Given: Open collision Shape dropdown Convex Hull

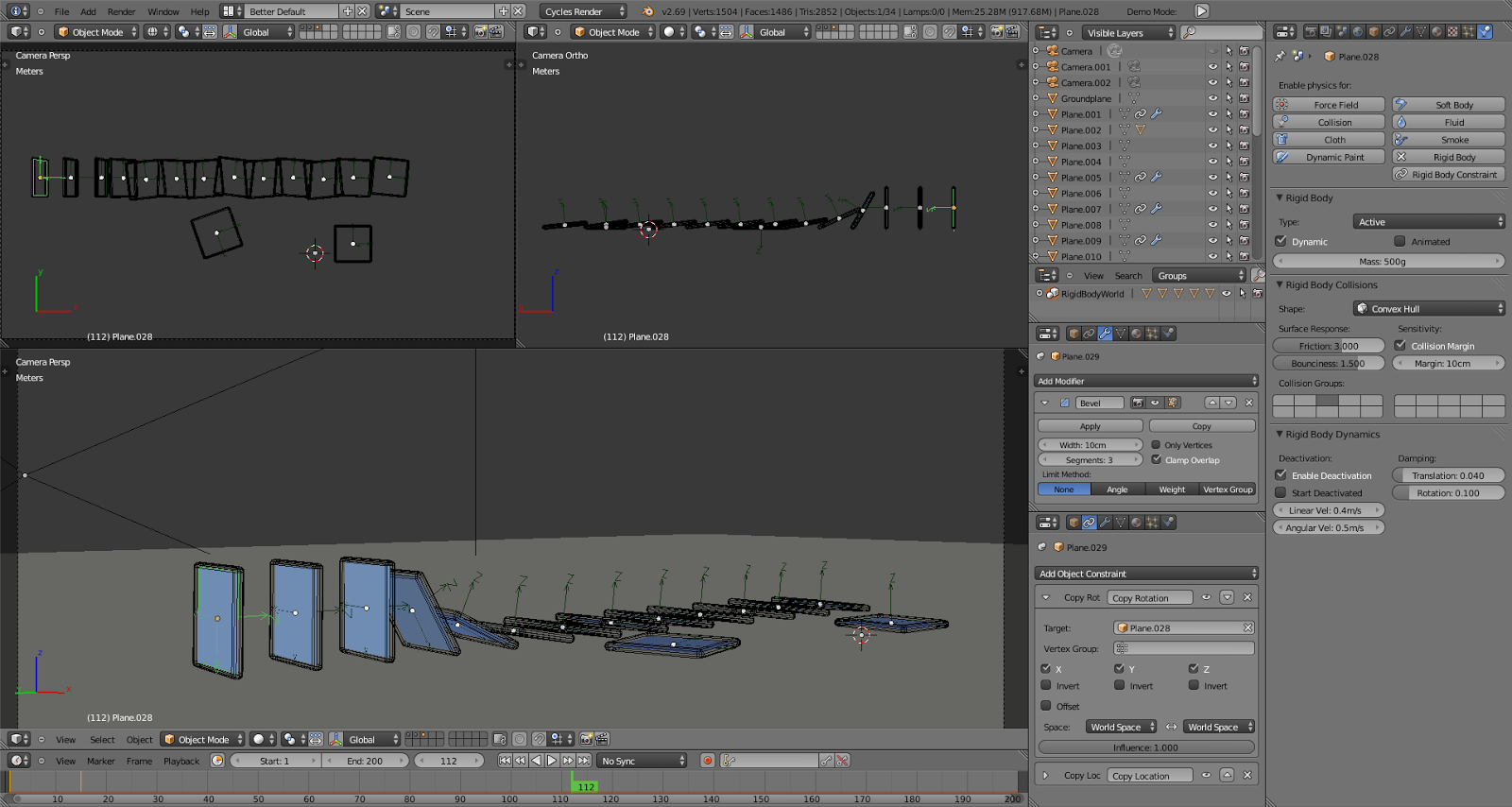Looking at the screenshot, I should [1428, 309].
